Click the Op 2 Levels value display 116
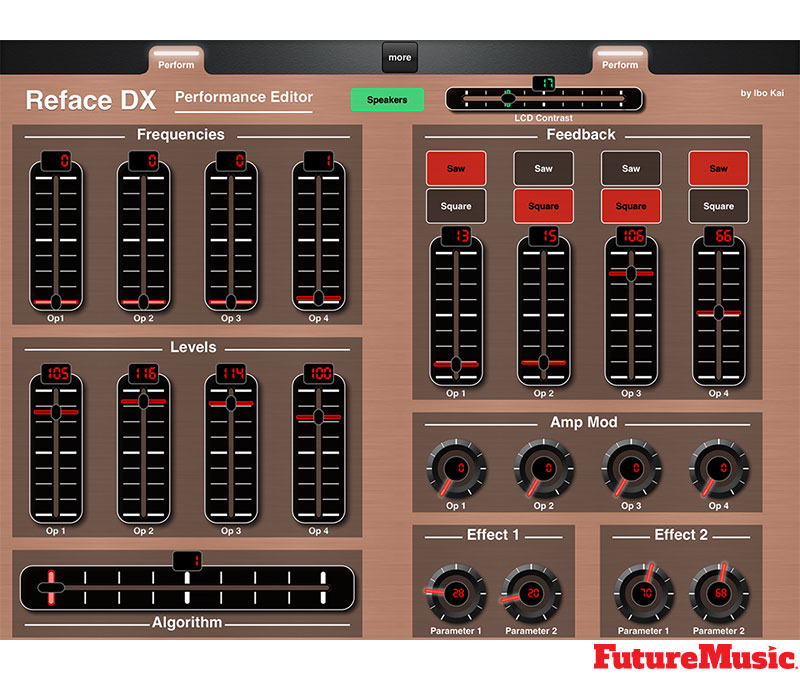Viewport: 800px width, 680px height. 143,373
